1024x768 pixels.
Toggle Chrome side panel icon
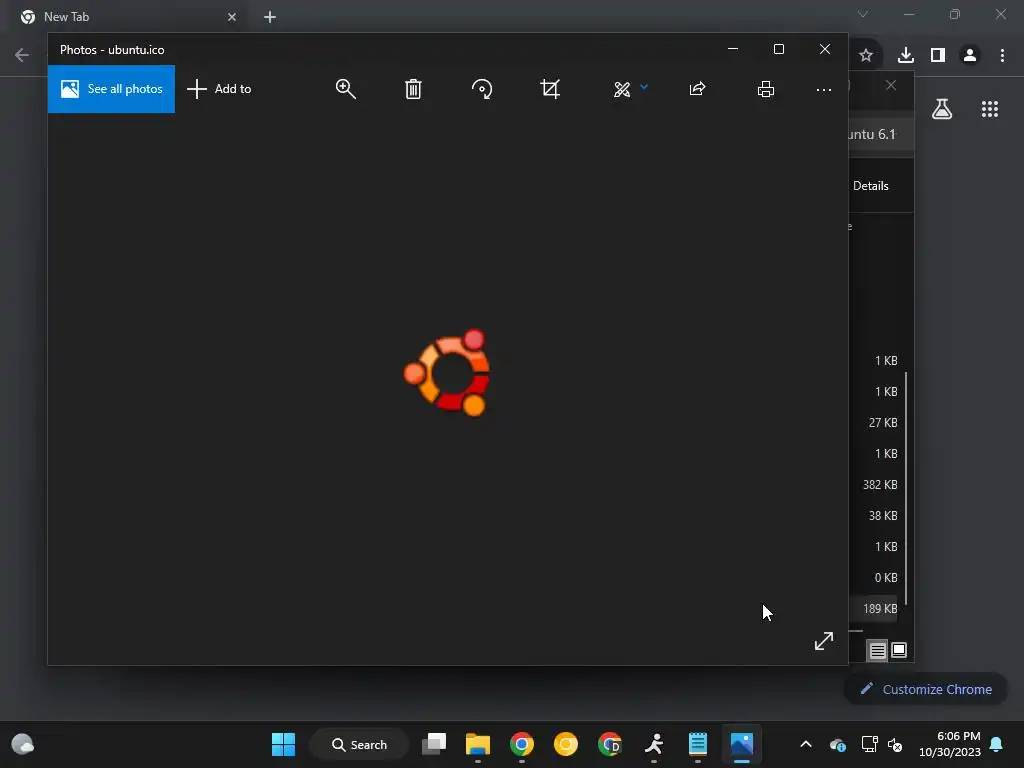(938, 56)
